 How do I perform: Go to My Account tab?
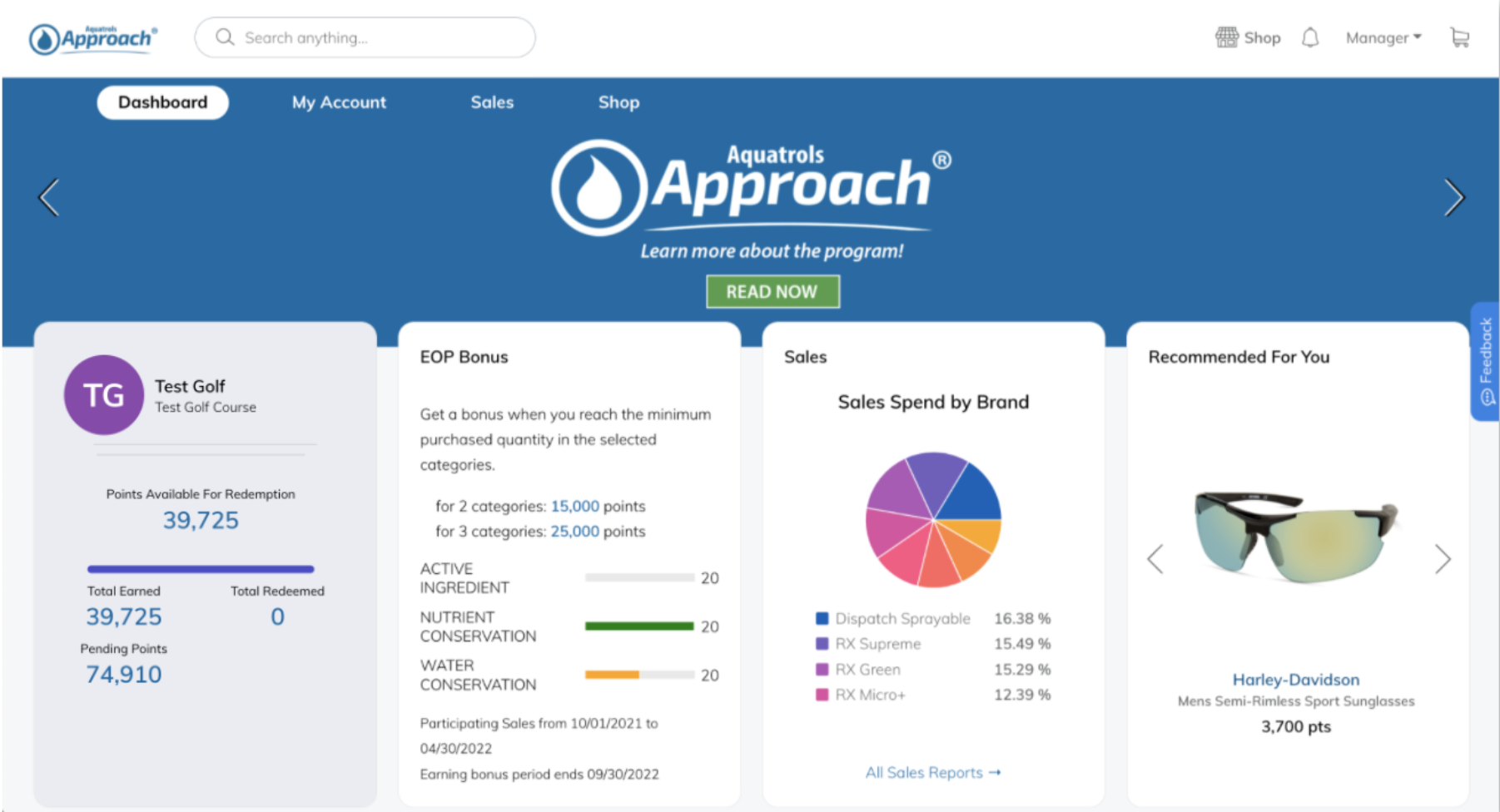(339, 102)
